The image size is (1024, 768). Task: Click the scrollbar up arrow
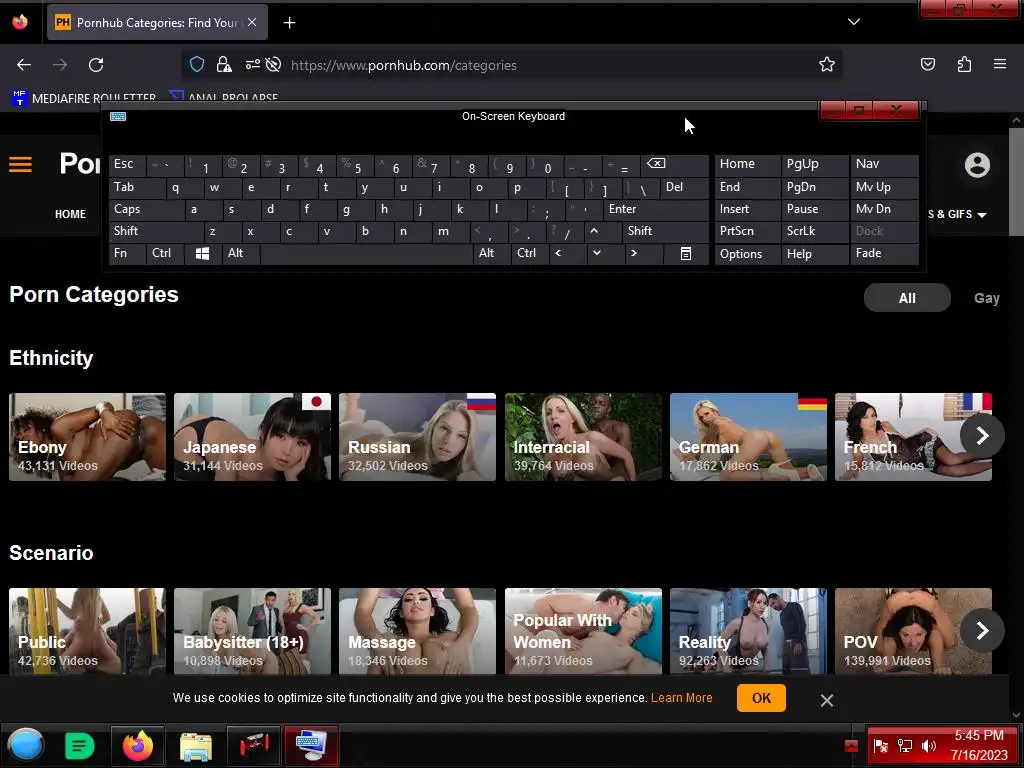point(1016,121)
